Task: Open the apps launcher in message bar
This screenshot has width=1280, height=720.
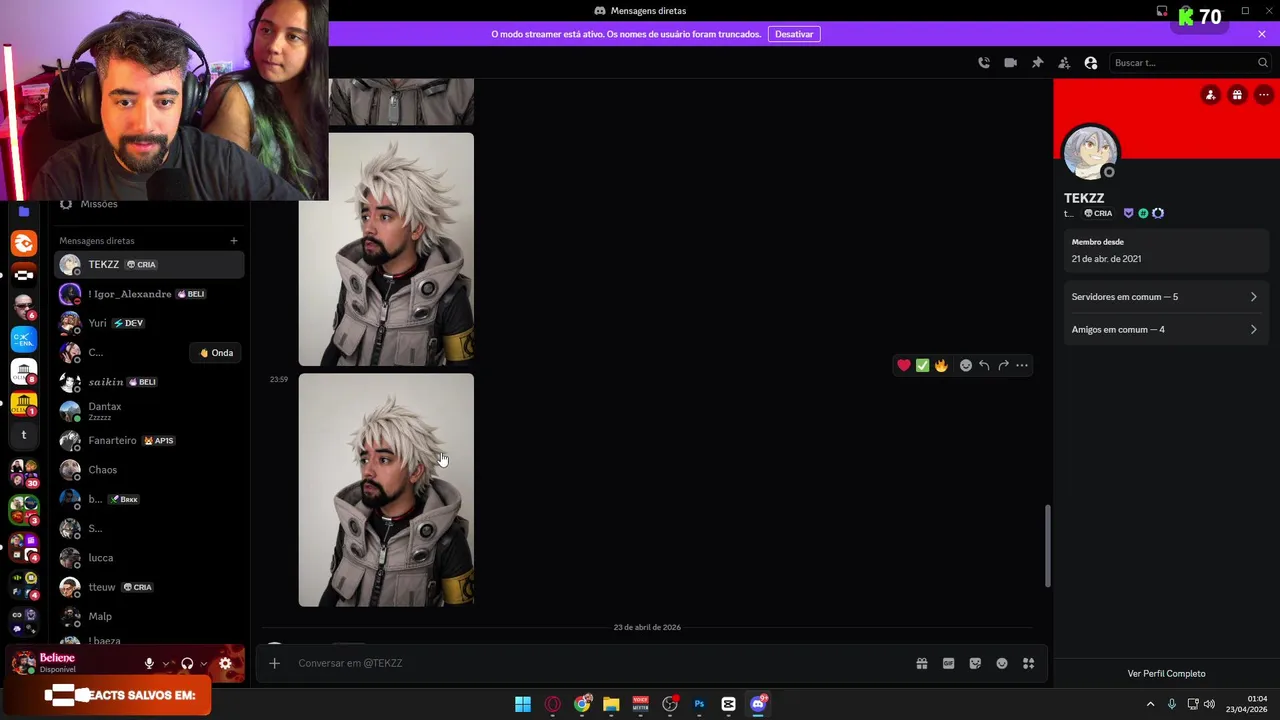Action: click(x=1028, y=663)
